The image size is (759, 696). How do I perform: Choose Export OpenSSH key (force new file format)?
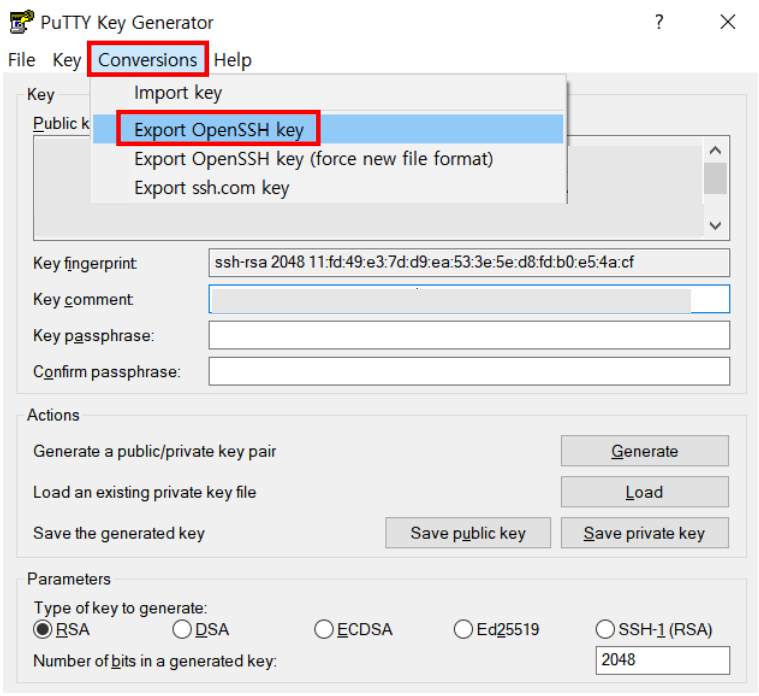328,159
